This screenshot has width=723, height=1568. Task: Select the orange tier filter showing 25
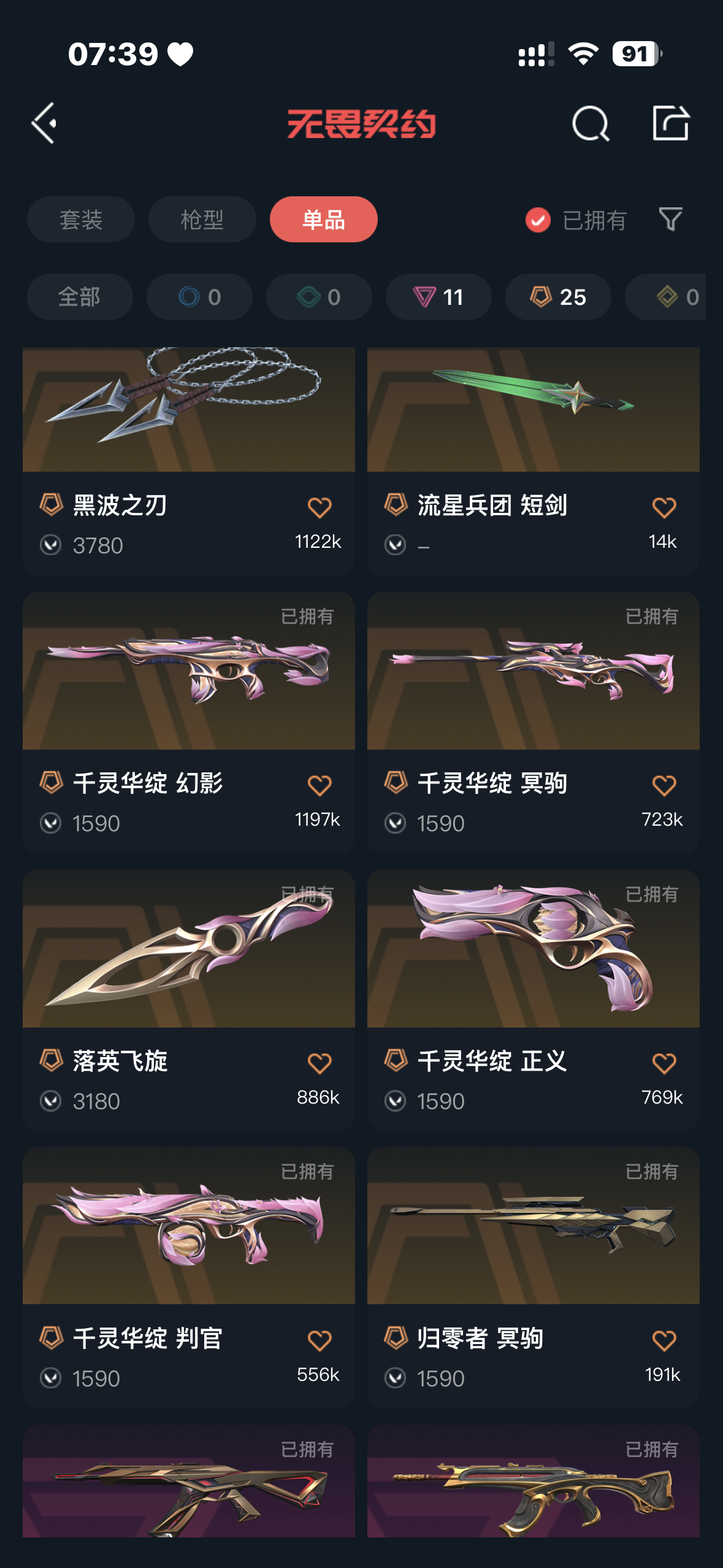point(558,297)
